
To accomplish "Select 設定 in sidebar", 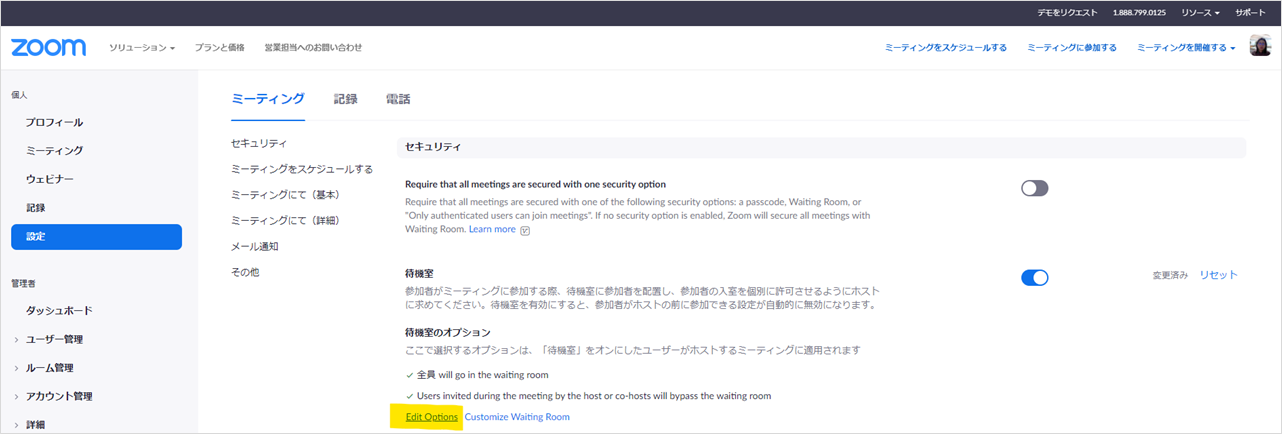I will point(96,237).
